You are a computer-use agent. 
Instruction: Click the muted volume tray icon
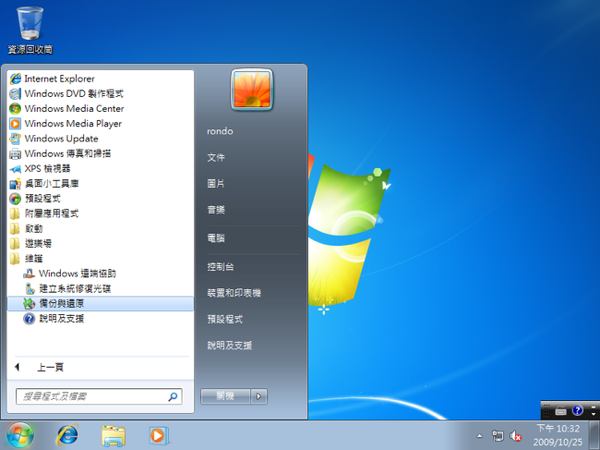click(515, 435)
